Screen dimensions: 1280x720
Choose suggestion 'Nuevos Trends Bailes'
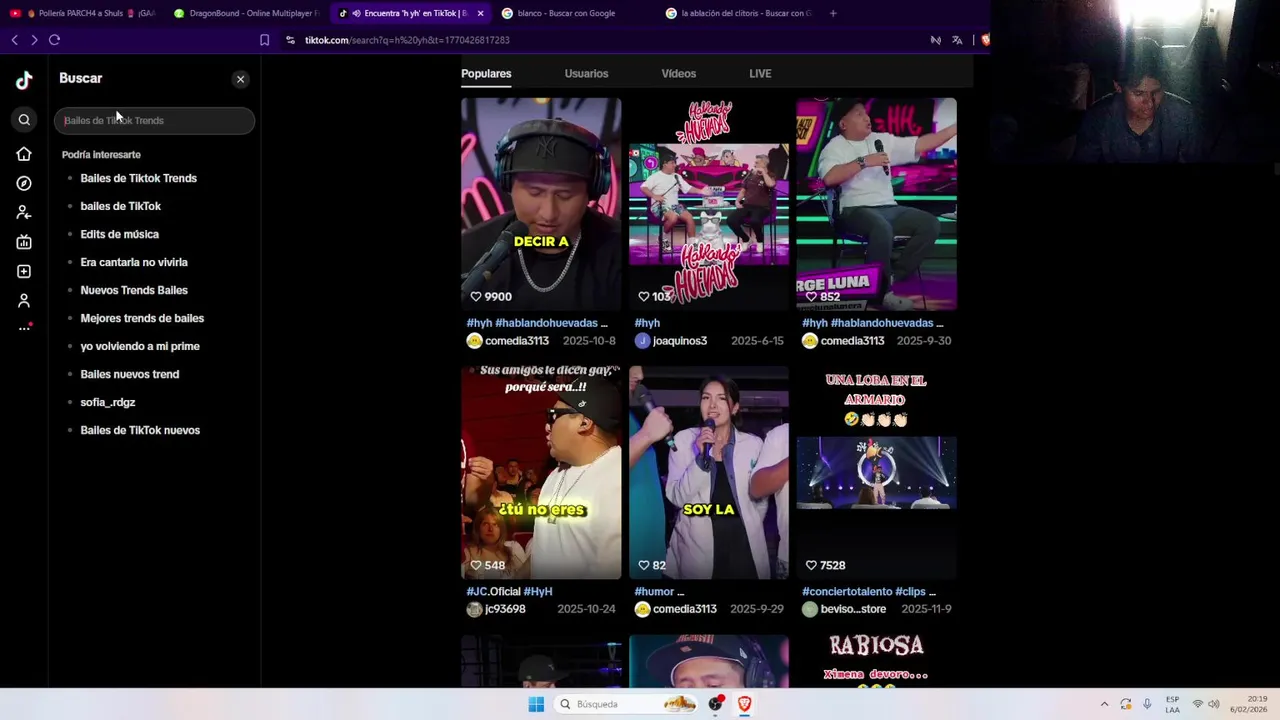134,290
